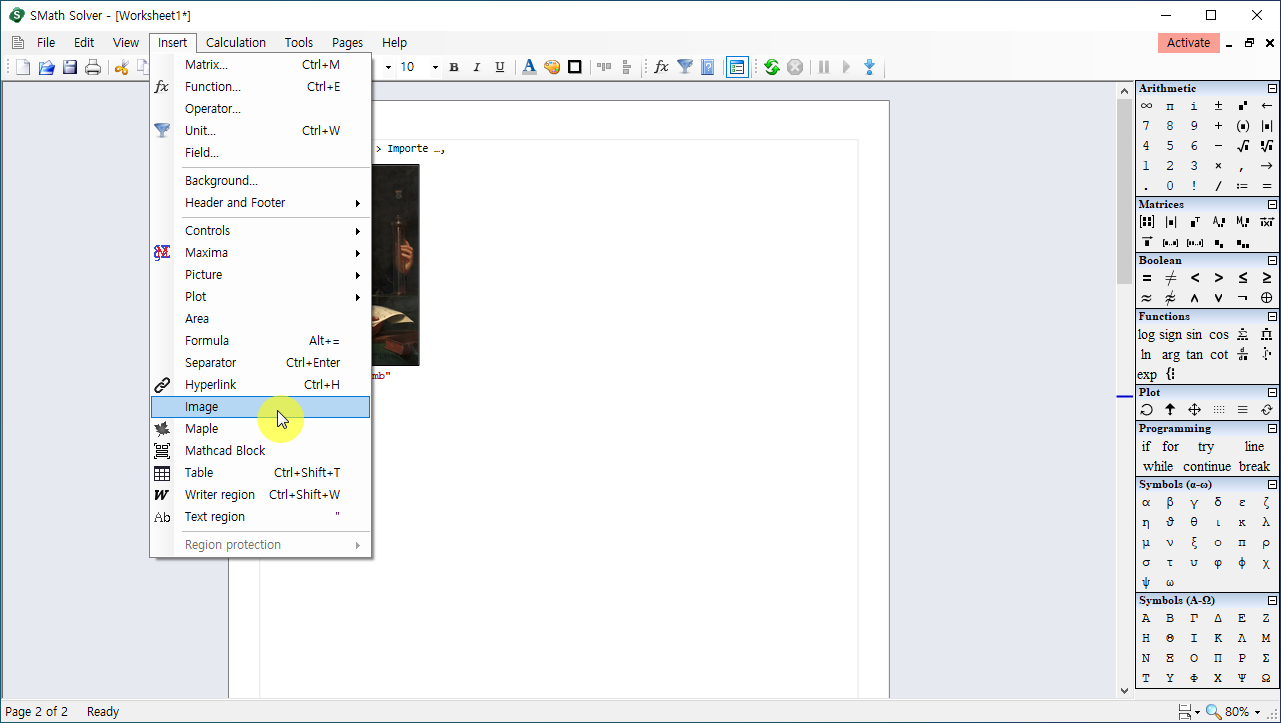The image size is (1281, 723).
Task: Click the imported picture on worksheet
Action: click(x=395, y=265)
